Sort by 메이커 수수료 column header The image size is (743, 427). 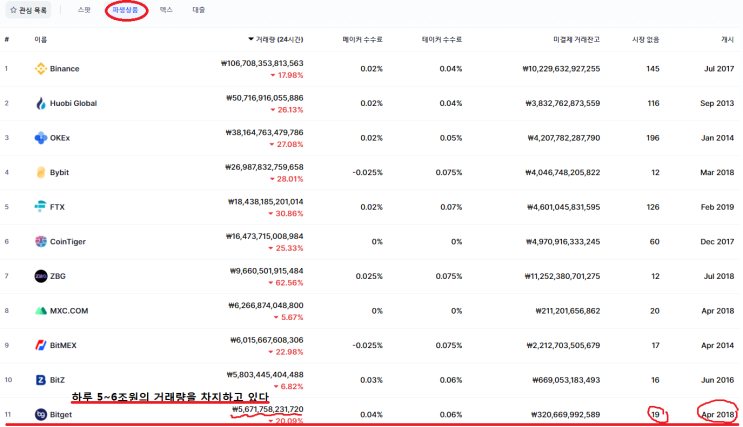(362, 39)
